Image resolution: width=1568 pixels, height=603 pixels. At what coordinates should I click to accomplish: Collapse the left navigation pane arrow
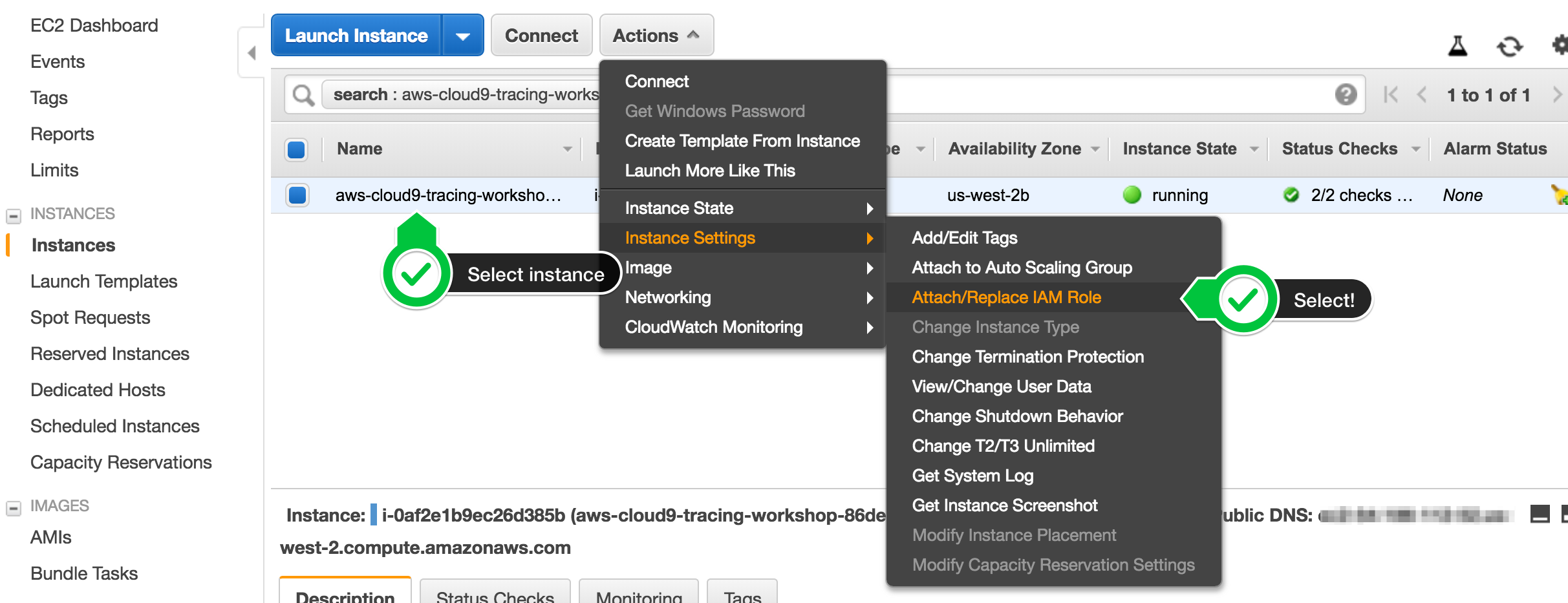(252, 52)
